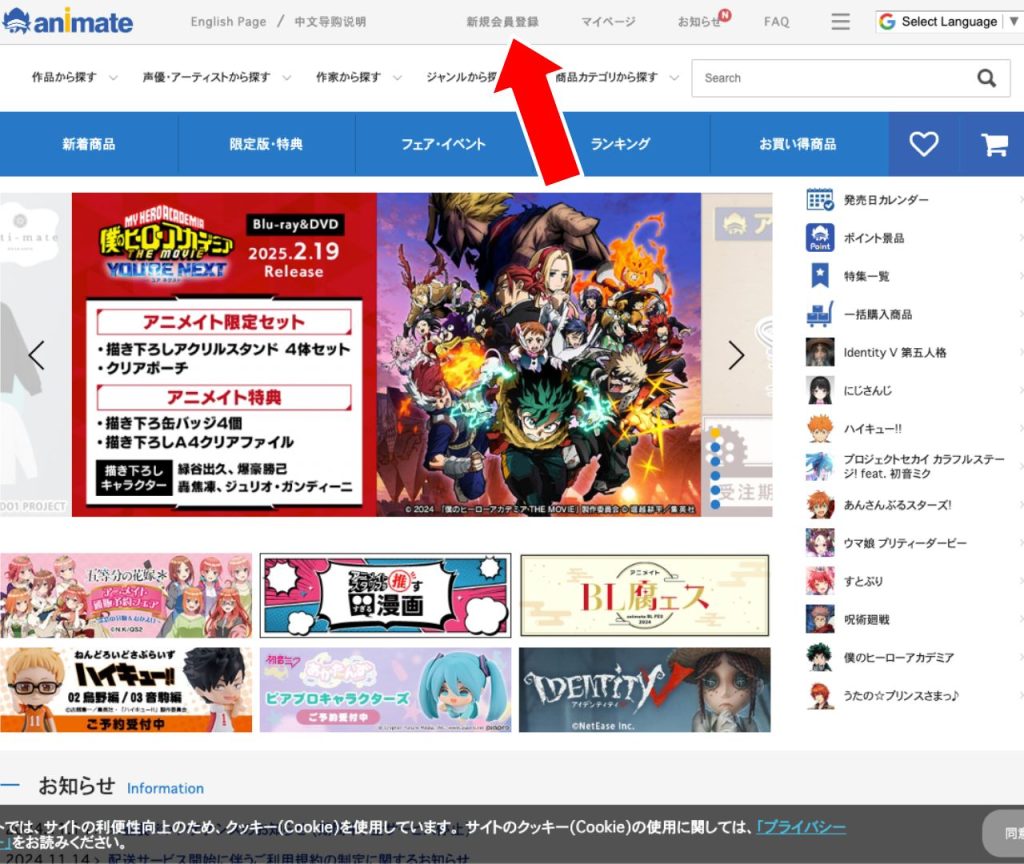Open the English Page link
The width and height of the screenshot is (1024, 864).
[x=228, y=21]
